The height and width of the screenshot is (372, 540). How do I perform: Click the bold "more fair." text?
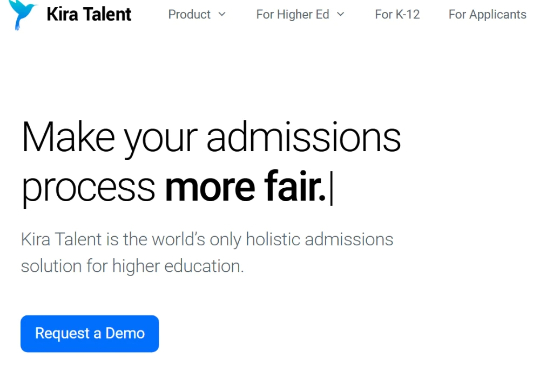point(245,186)
